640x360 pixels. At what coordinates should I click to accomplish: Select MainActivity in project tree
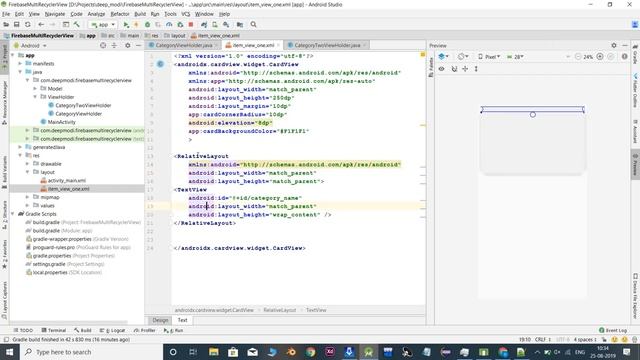[x=62, y=122]
